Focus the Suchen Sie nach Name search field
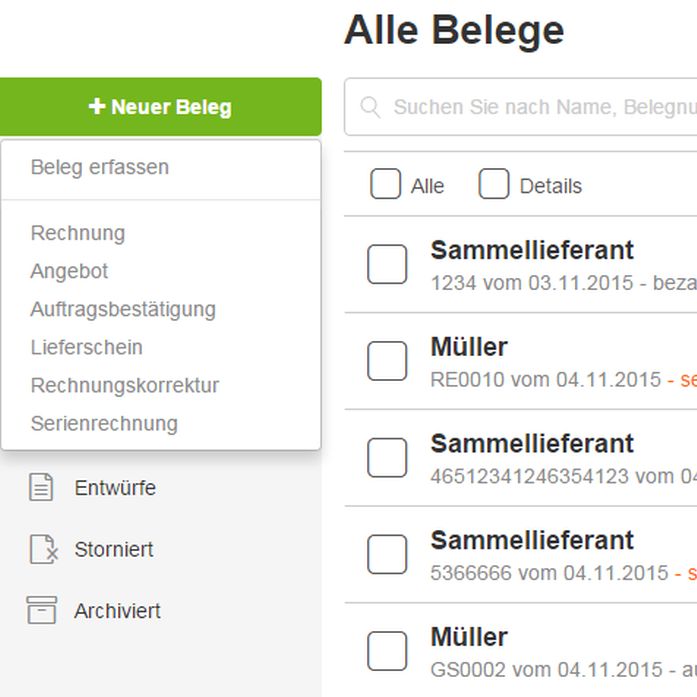This screenshot has height=697, width=697. click(521, 107)
